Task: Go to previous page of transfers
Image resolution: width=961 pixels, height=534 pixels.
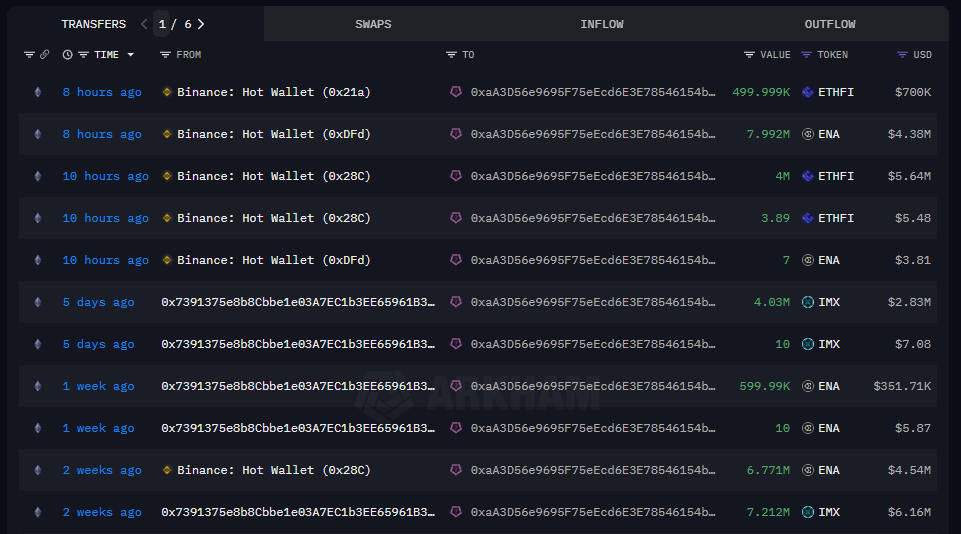Action: point(144,24)
